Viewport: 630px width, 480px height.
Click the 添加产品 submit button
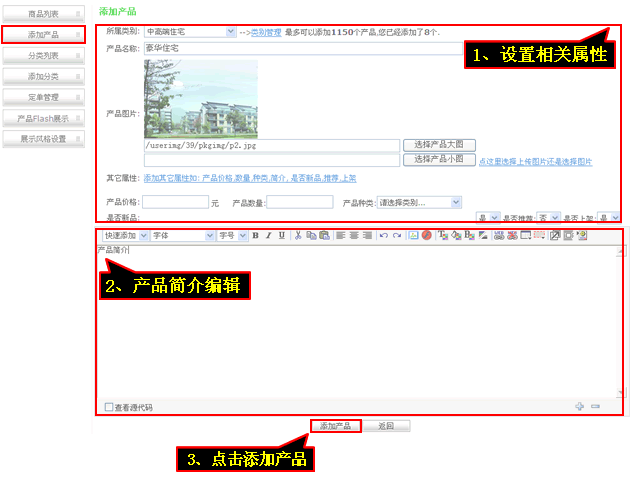pyautogui.click(x=335, y=426)
